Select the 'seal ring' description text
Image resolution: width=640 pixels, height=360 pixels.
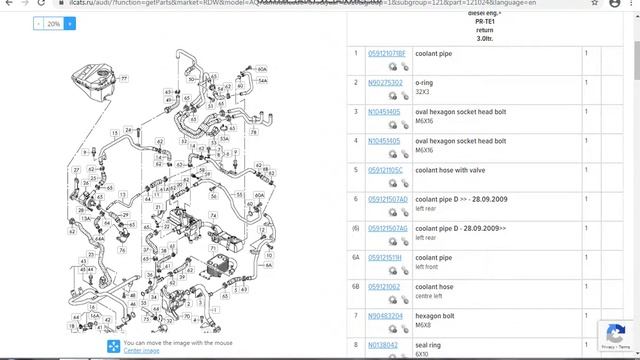tap(428, 345)
